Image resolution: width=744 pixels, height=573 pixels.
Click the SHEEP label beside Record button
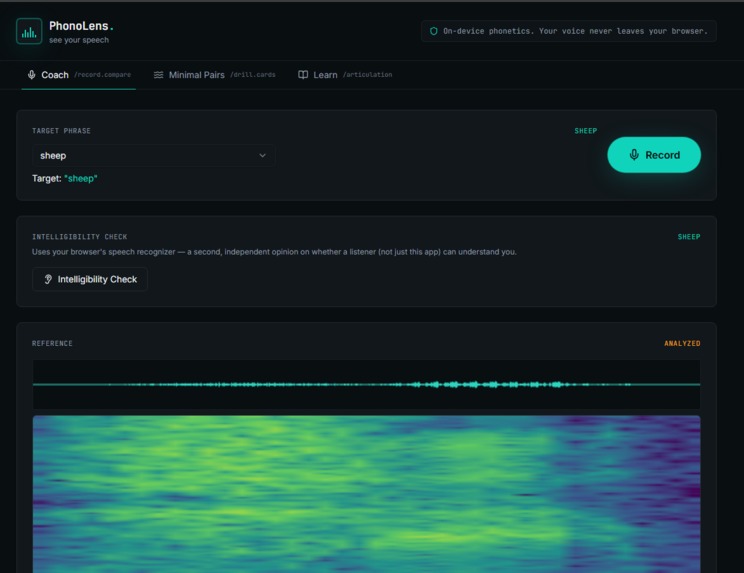coord(586,131)
